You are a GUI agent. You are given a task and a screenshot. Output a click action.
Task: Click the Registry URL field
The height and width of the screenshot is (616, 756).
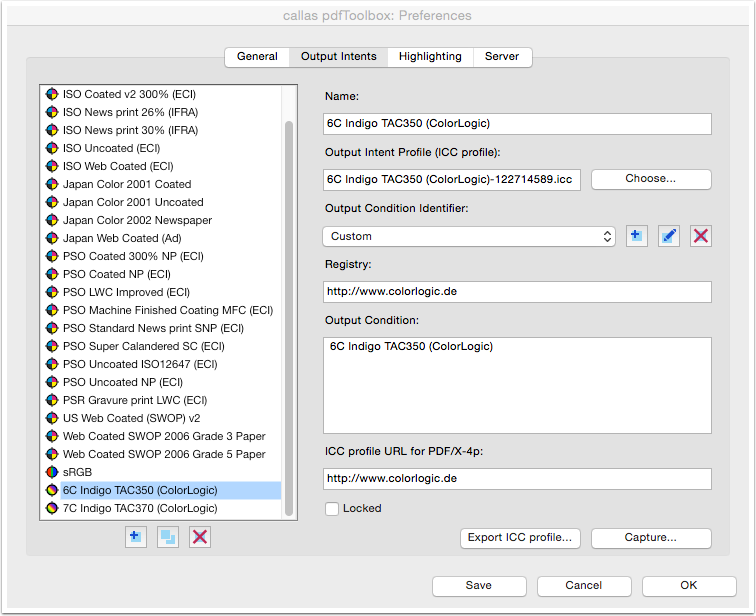(517, 292)
